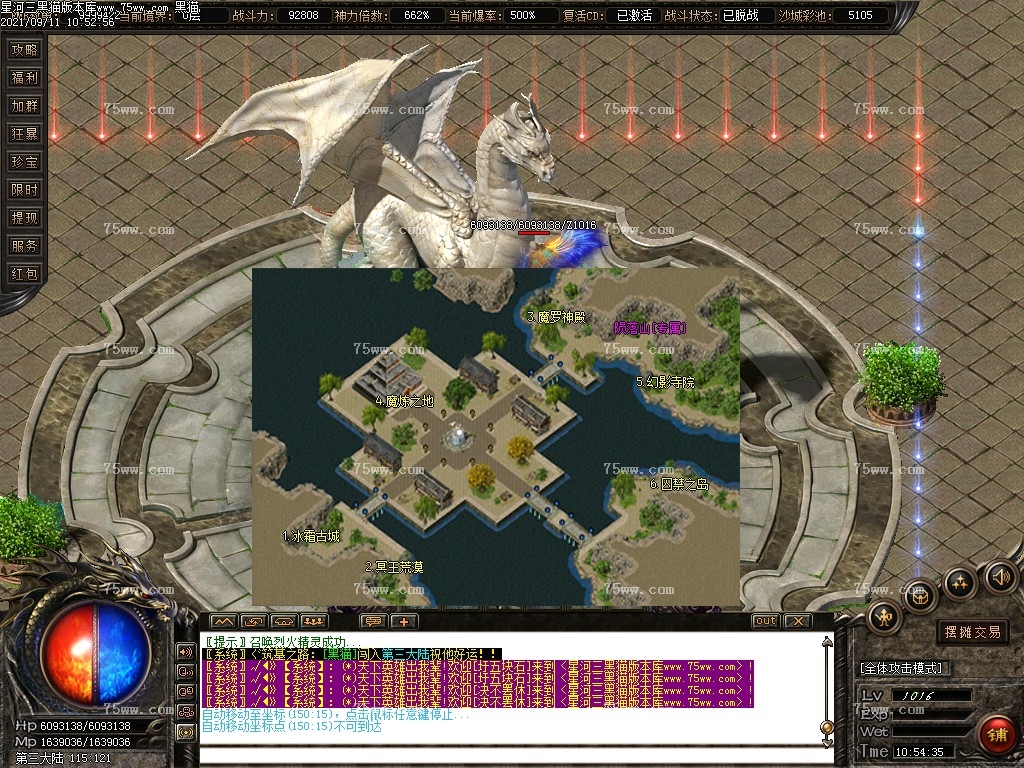
Task: Click the 自动移动坐标点(150:15)不可到达 message
Action: (291, 726)
